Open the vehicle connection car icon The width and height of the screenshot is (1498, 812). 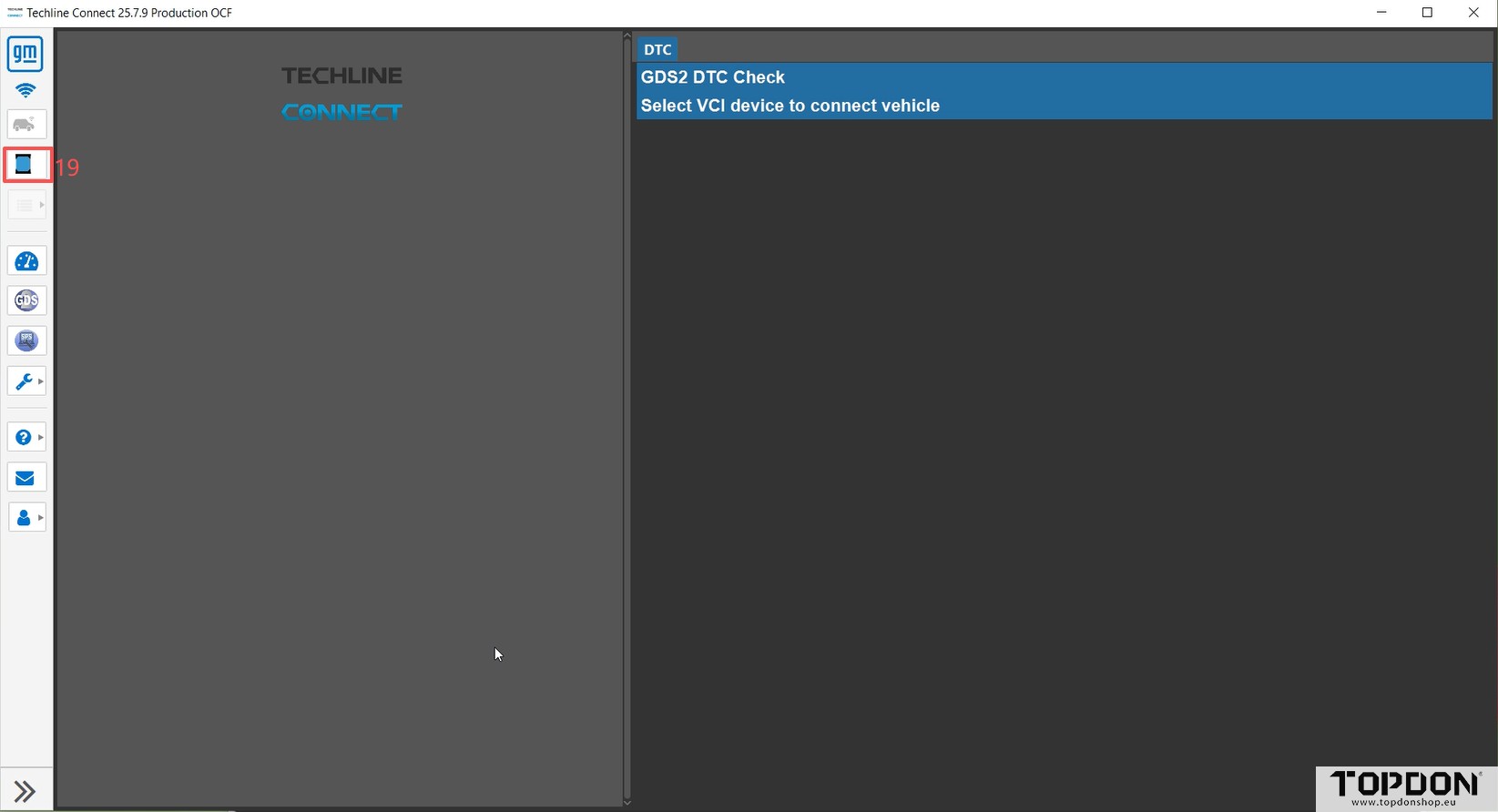[26, 125]
